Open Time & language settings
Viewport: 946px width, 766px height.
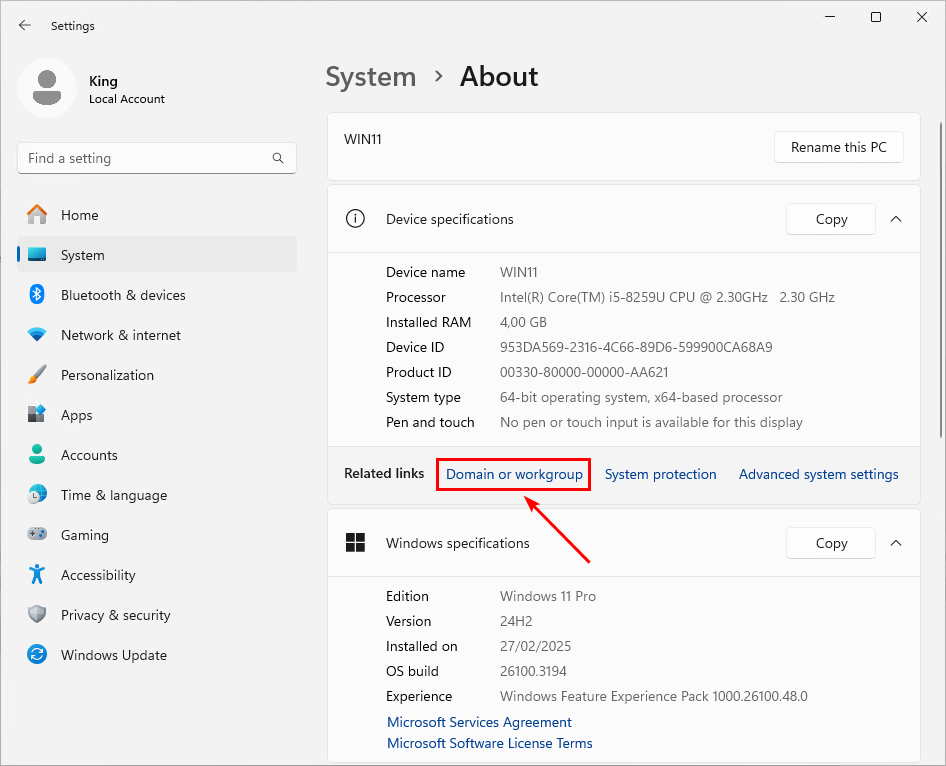(113, 495)
